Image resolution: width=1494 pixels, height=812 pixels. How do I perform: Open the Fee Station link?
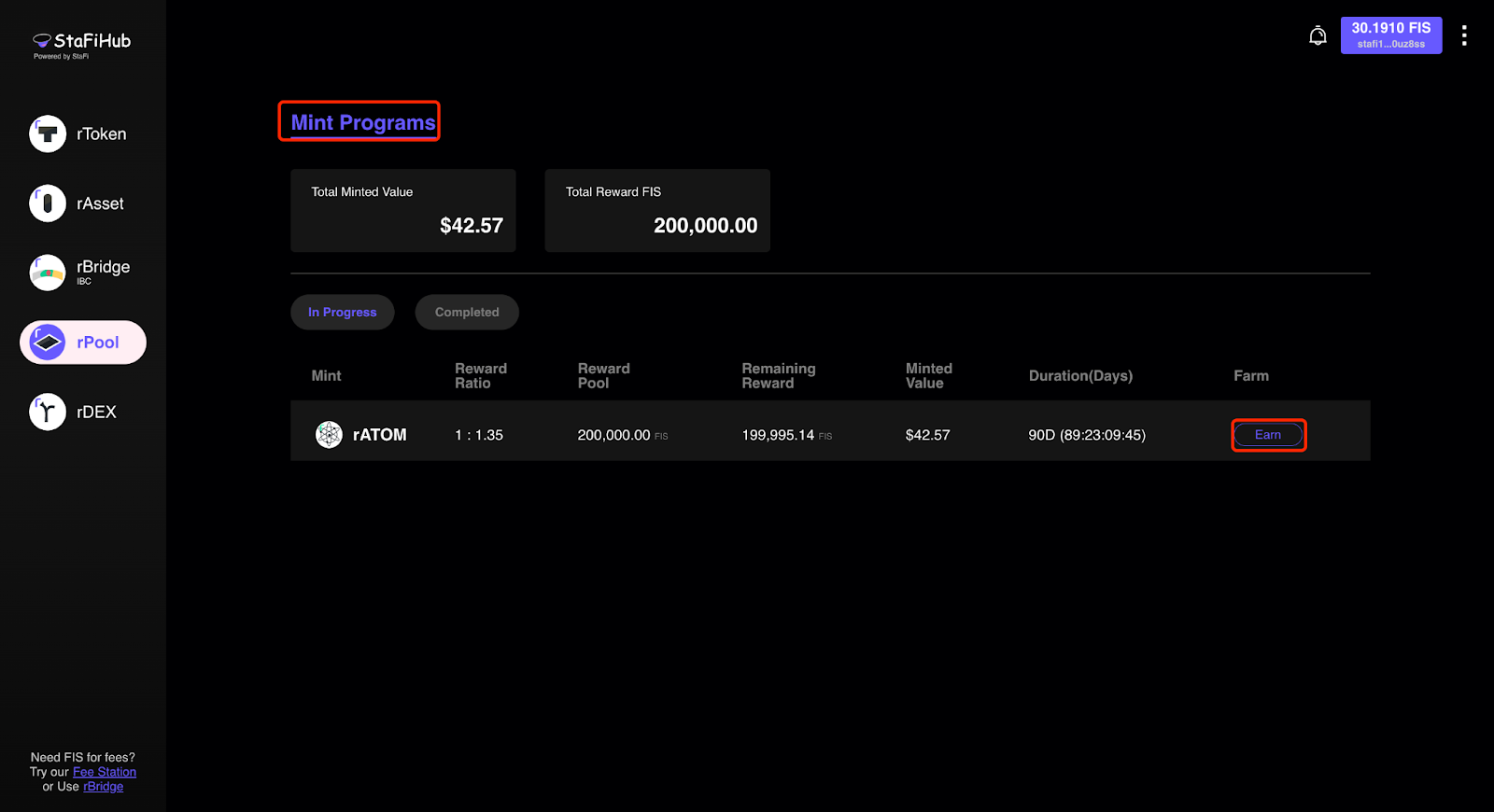tap(105, 772)
